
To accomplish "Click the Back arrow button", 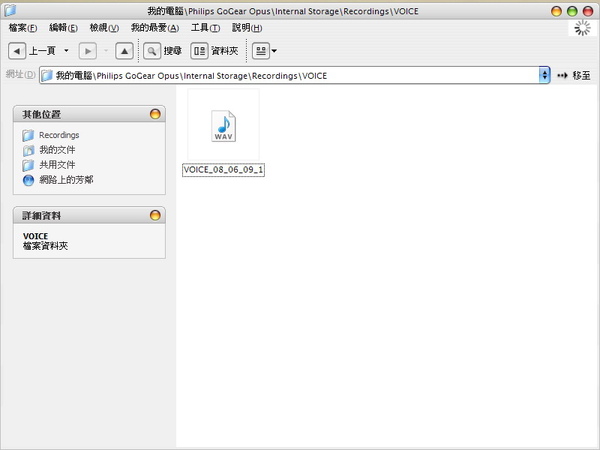I will coord(17,51).
